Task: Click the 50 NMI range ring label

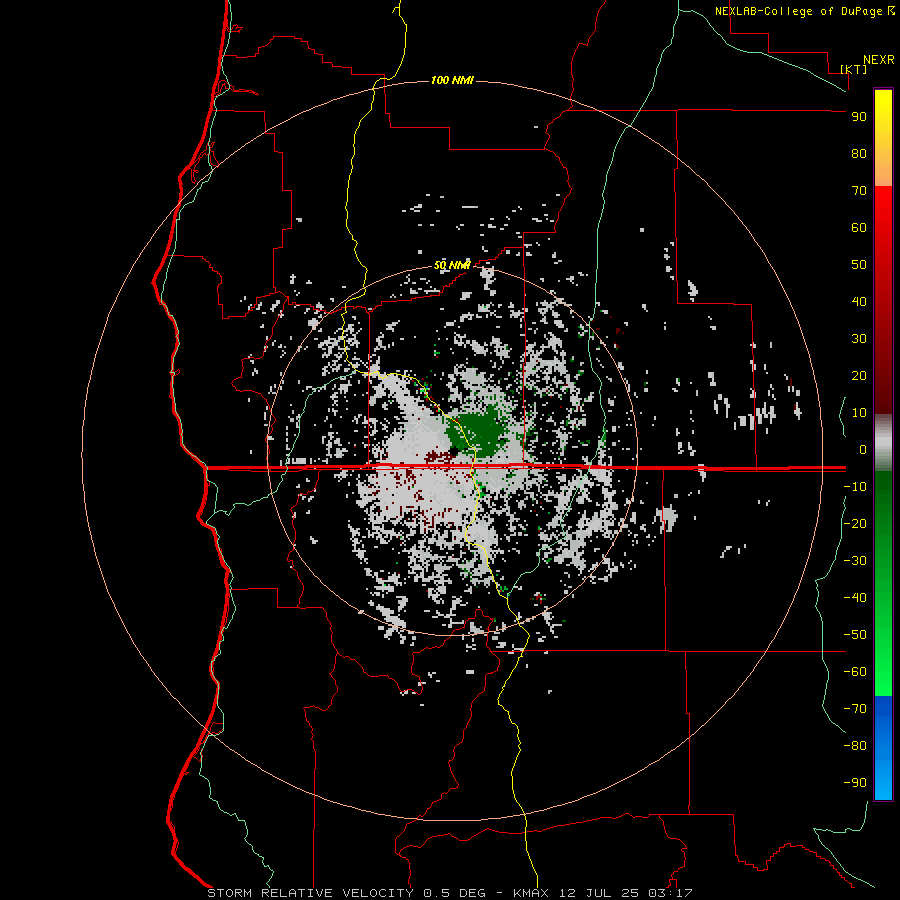Action: click(x=452, y=265)
